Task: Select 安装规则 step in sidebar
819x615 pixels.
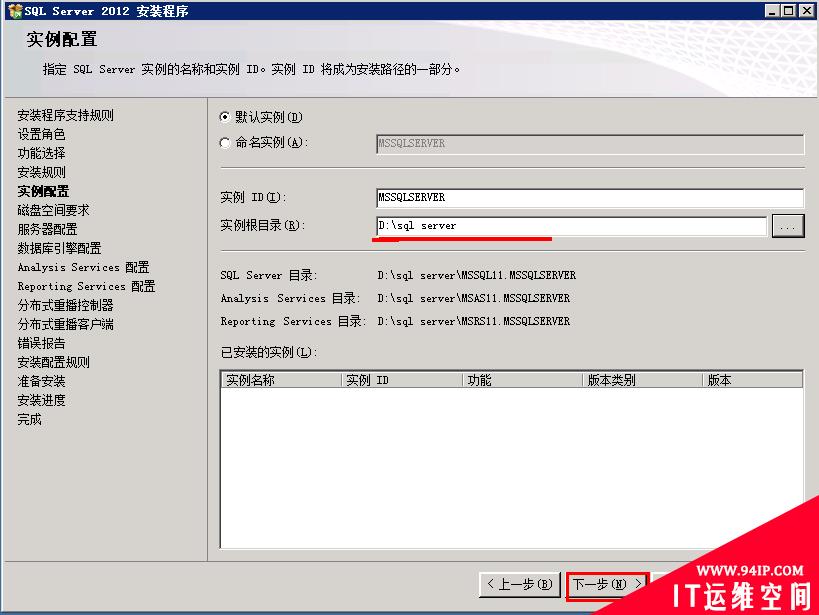Action: coord(41,172)
